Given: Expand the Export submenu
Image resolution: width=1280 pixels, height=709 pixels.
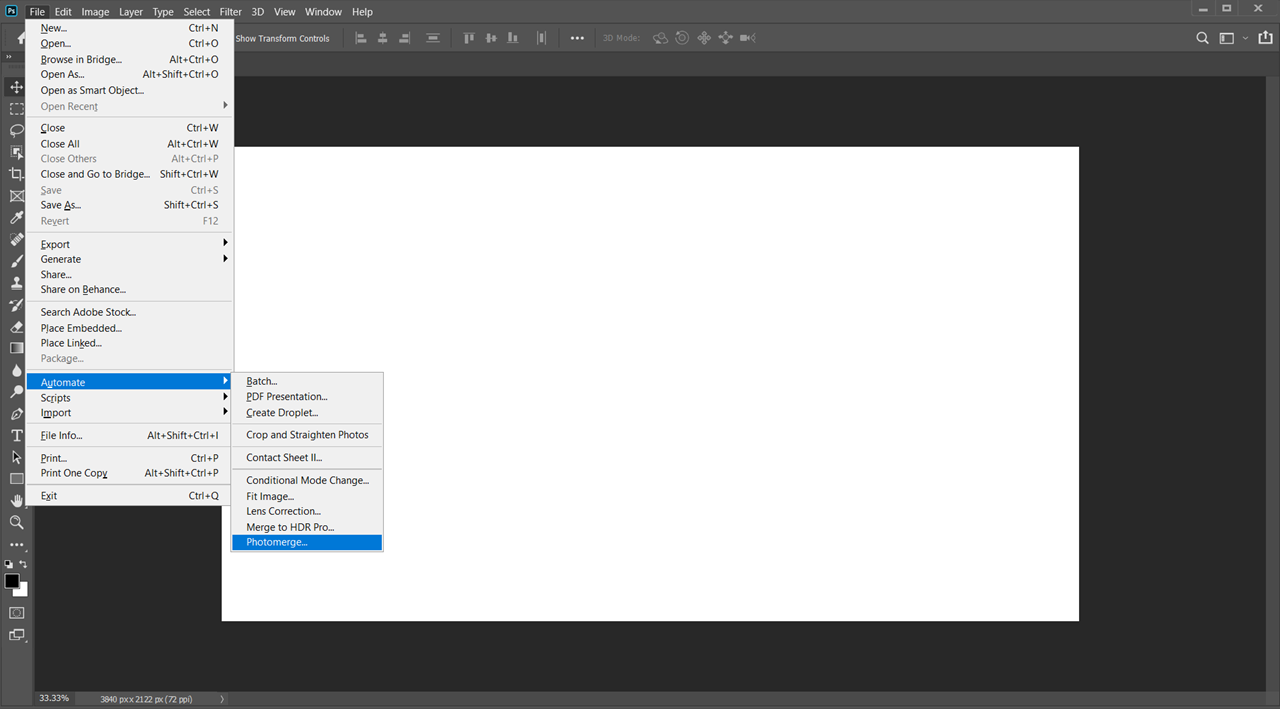Looking at the screenshot, I should pos(130,244).
